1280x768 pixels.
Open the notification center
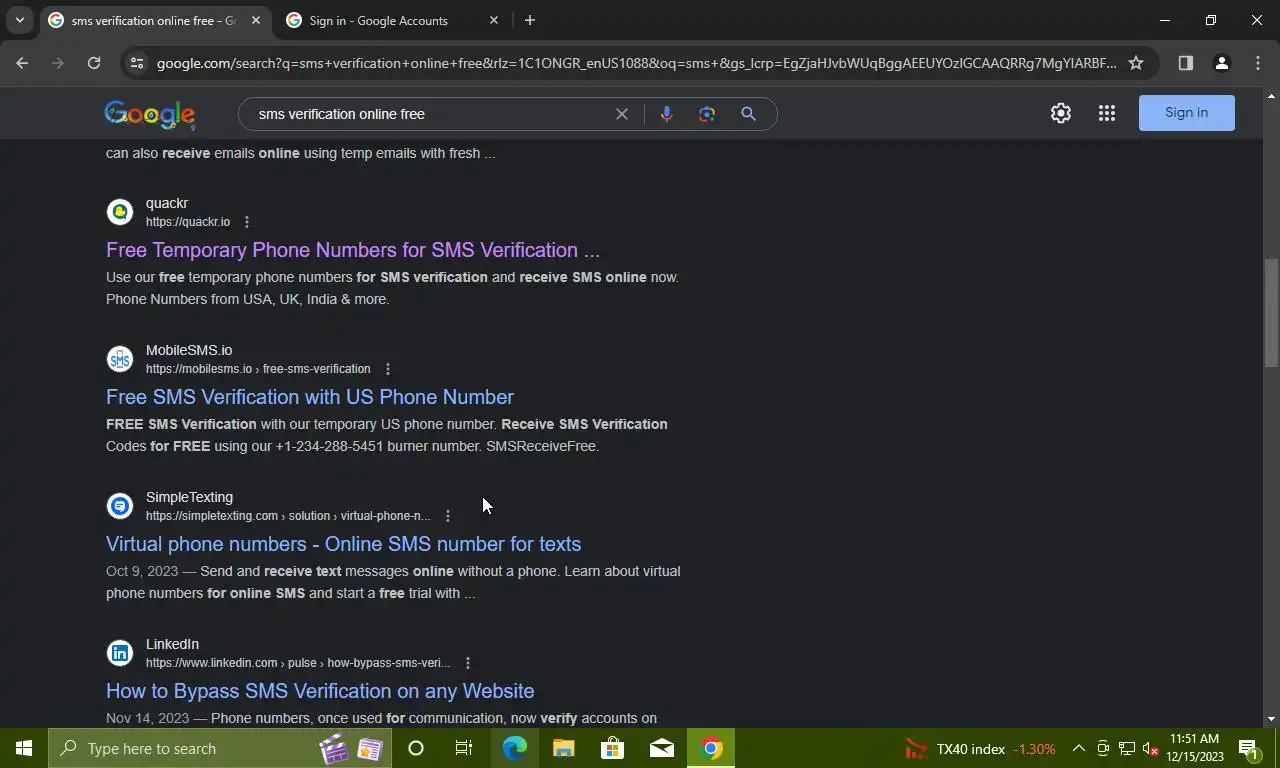click(x=1248, y=748)
